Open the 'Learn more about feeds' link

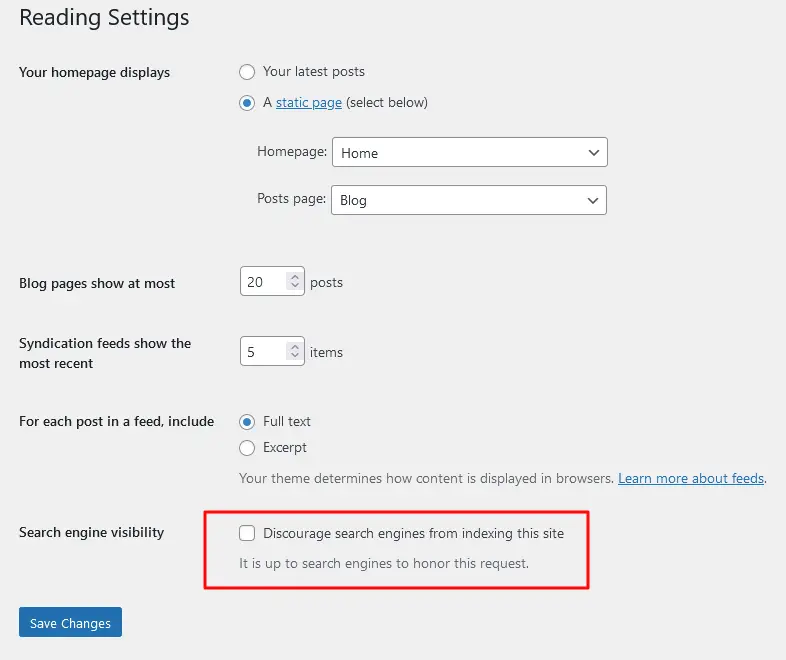691,479
